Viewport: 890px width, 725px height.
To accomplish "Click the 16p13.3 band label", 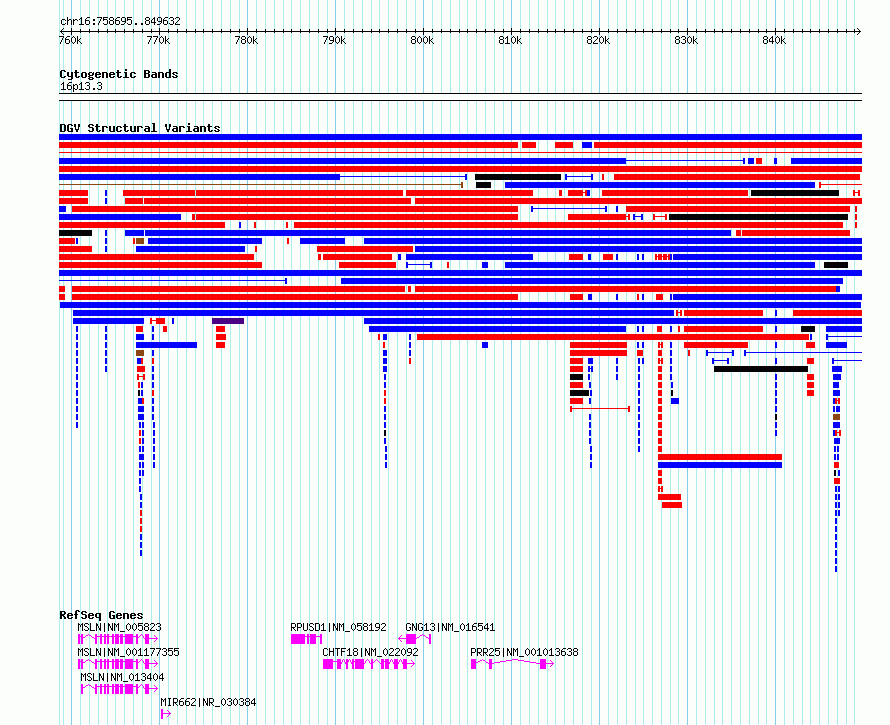I will (81, 86).
